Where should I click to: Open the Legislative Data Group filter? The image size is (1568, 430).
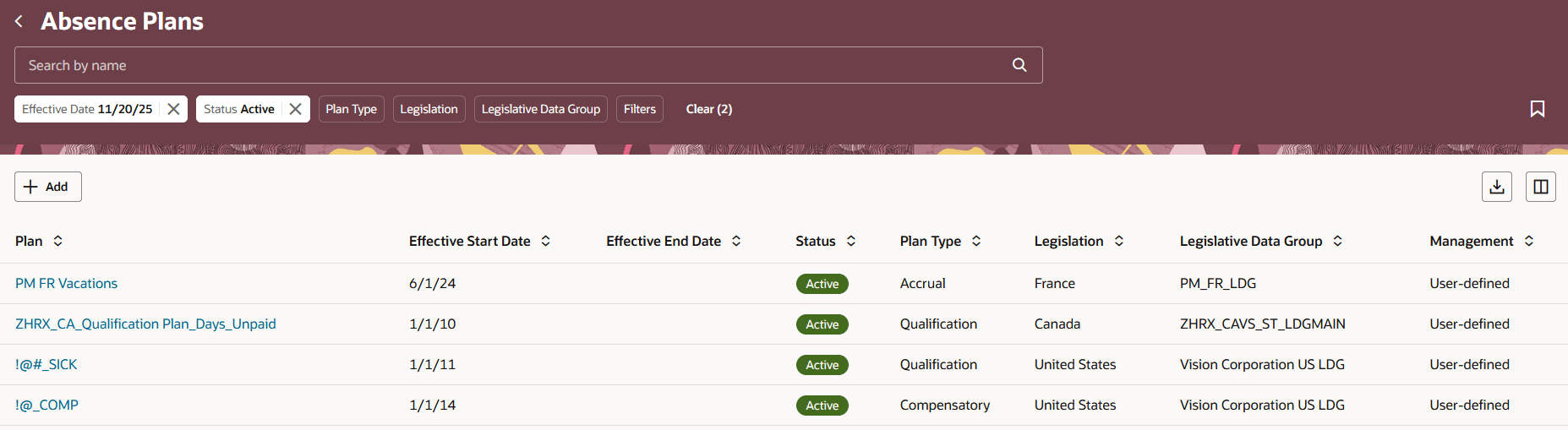pos(540,109)
